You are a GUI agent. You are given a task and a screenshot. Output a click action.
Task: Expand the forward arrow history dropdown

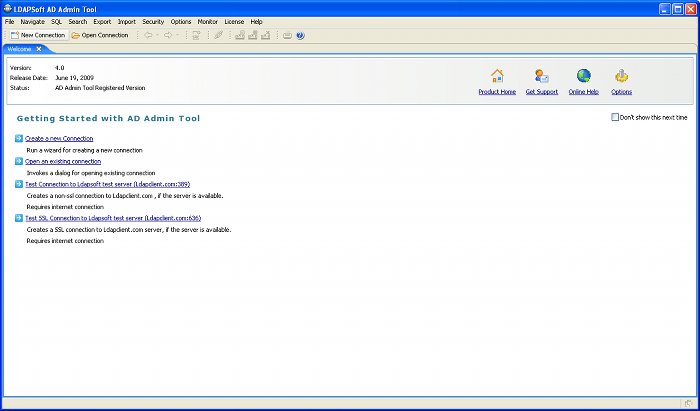[x=177, y=35]
